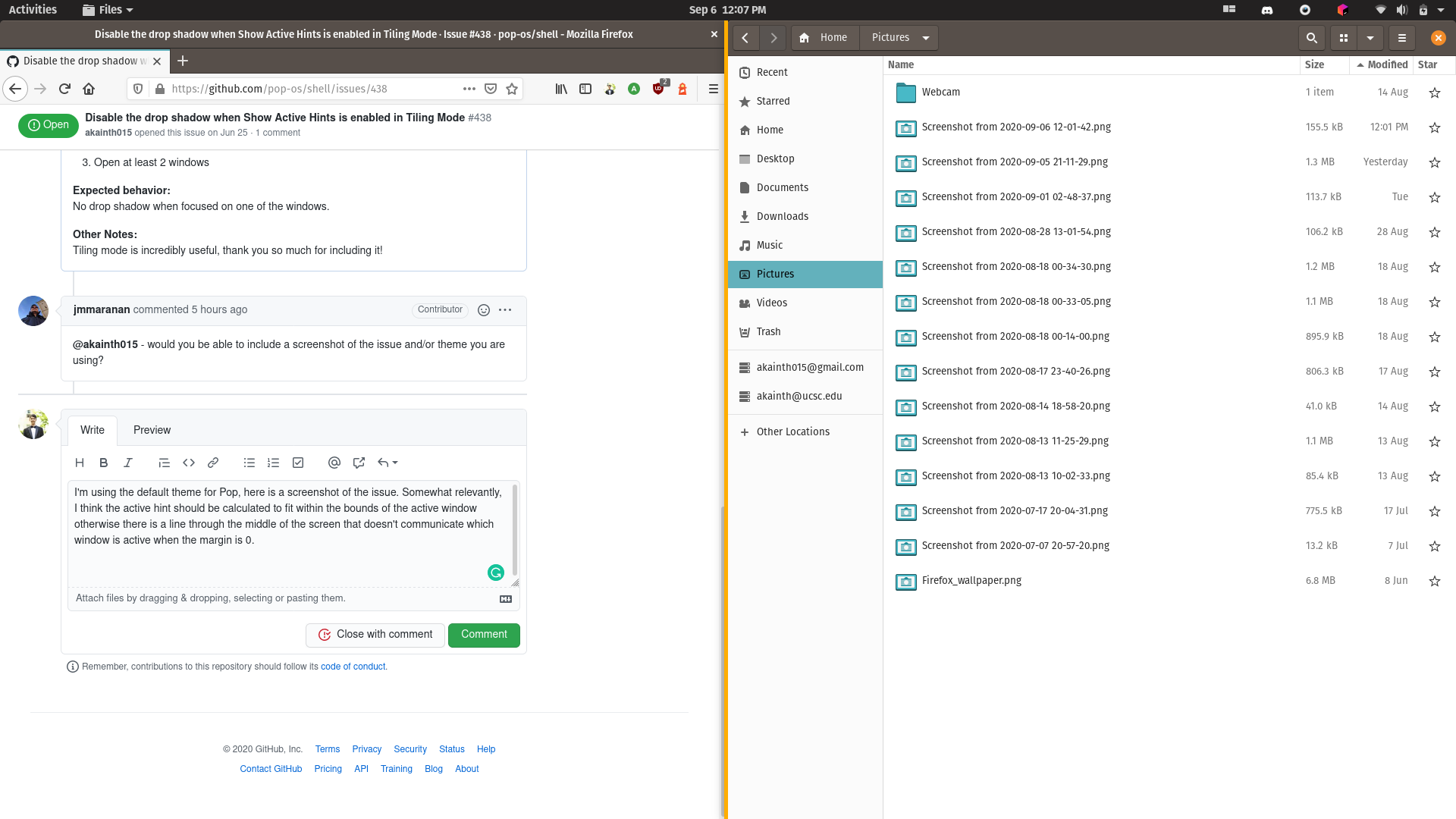Open the code of conduct link
1456x819 pixels.
pos(353,667)
